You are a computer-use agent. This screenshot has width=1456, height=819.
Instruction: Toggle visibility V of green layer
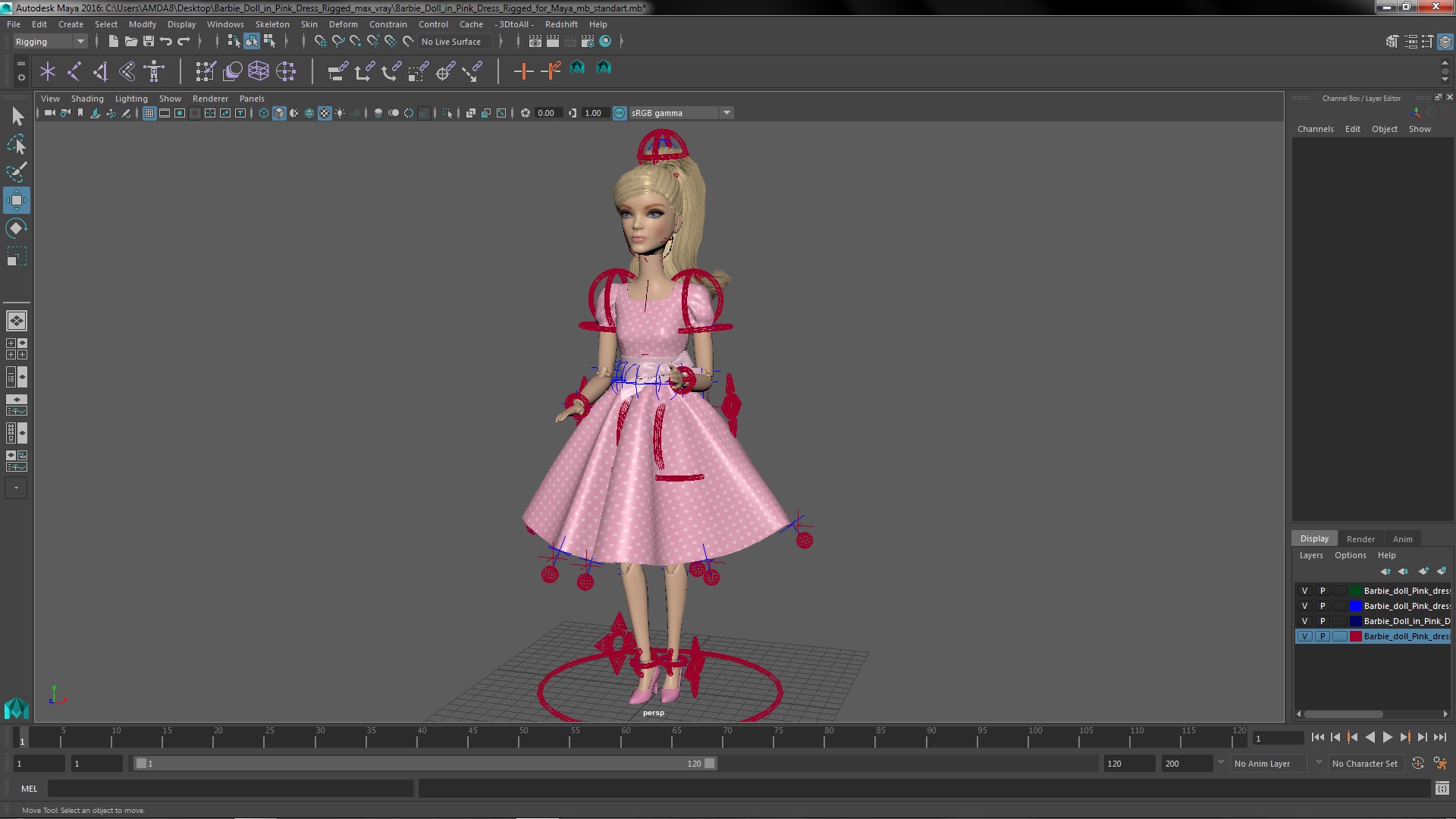1304,591
